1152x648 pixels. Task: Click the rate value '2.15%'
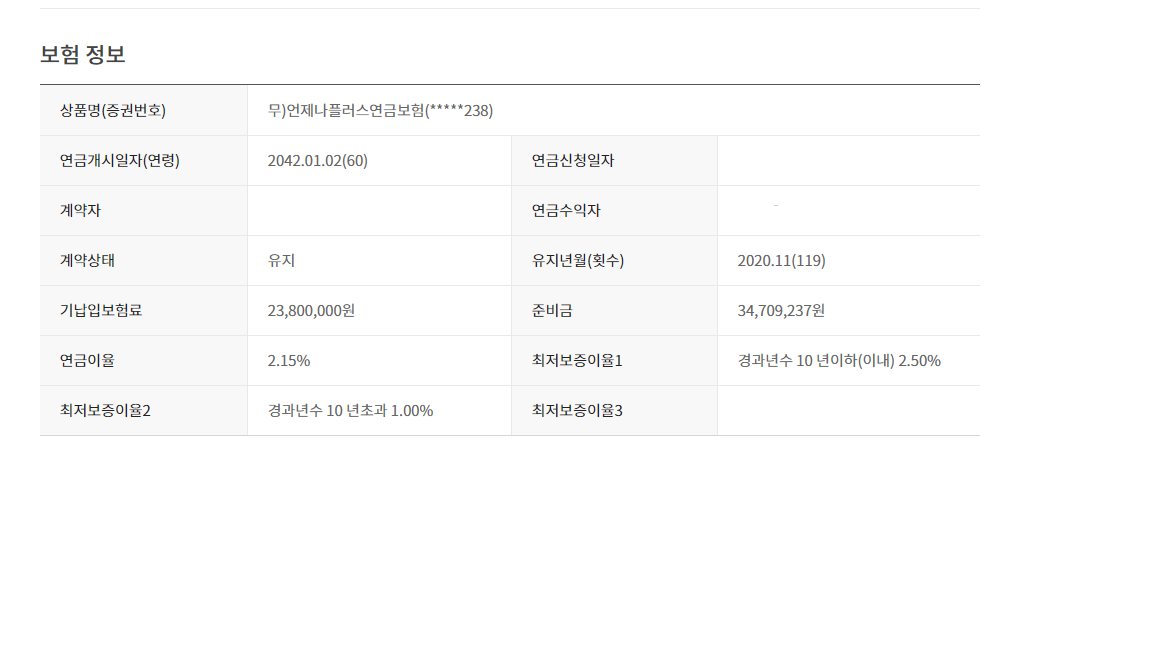tap(289, 360)
